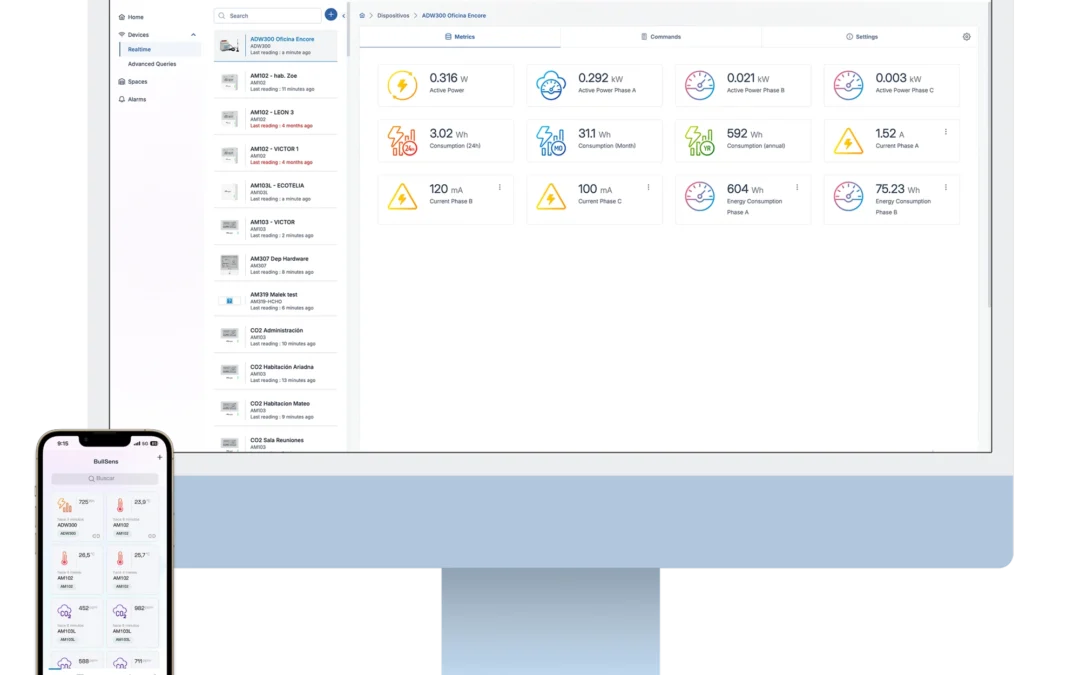Go to Alarms in the sidebar

(x=137, y=99)
